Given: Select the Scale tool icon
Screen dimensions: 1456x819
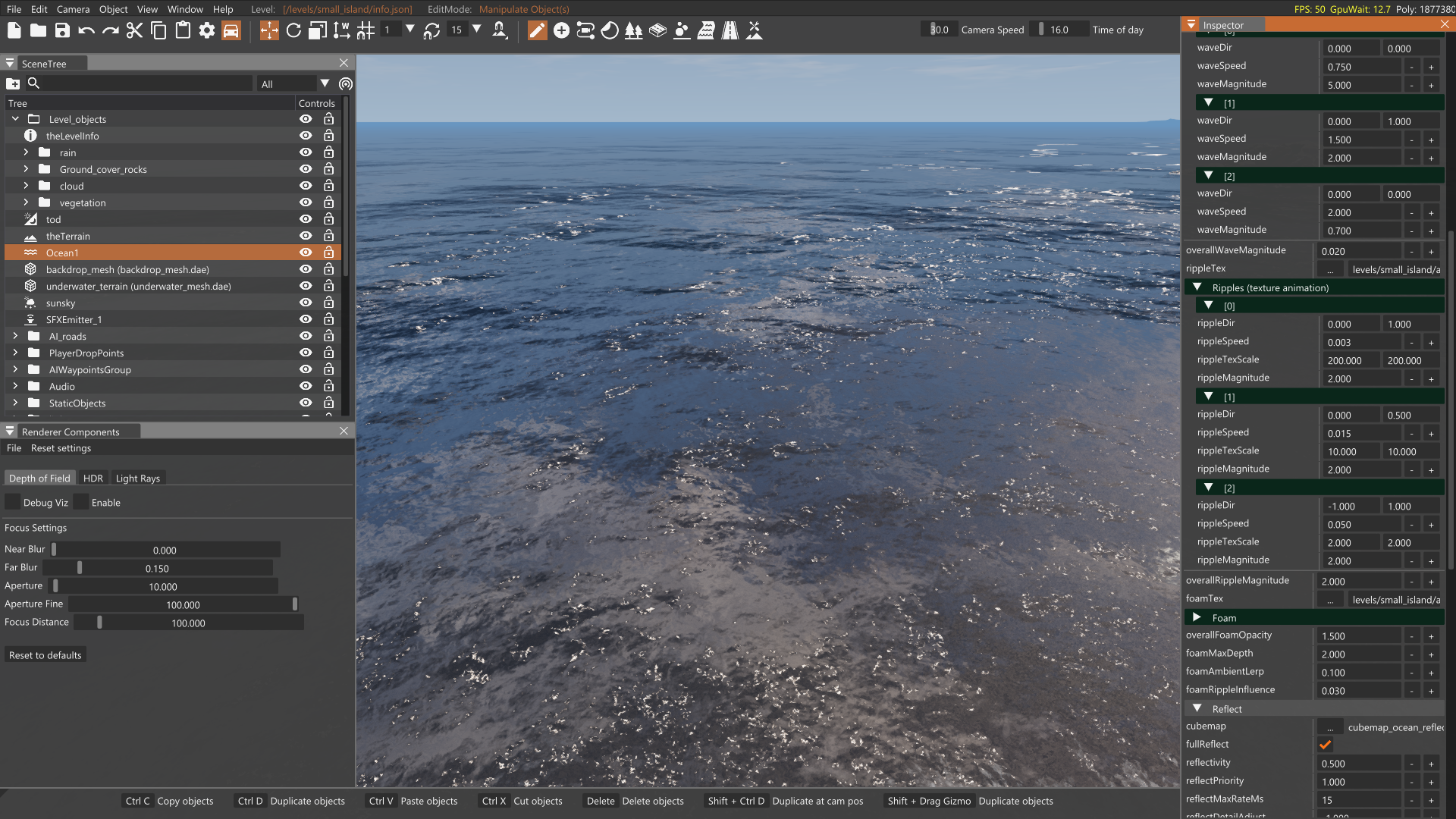Looking at the screenshot, I should tap(318, 30).
